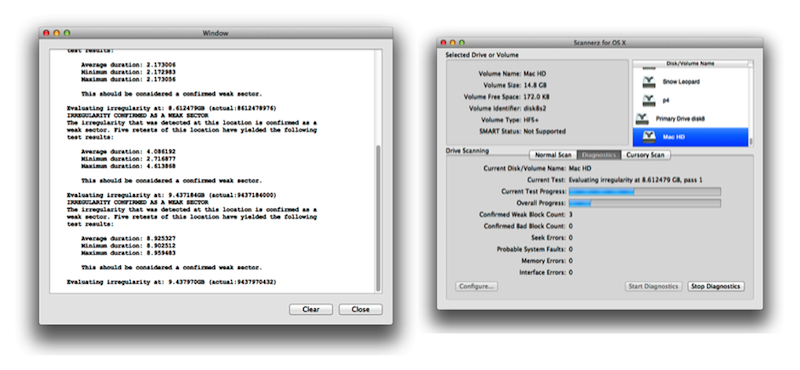Click the 'Selected Drive or Volume' heading
Screen dimensions: 800x370
point(482,55)
